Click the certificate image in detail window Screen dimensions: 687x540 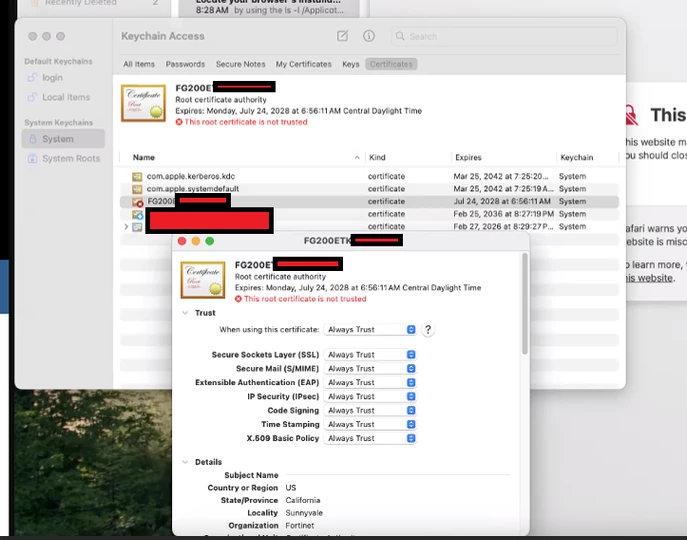203,280
